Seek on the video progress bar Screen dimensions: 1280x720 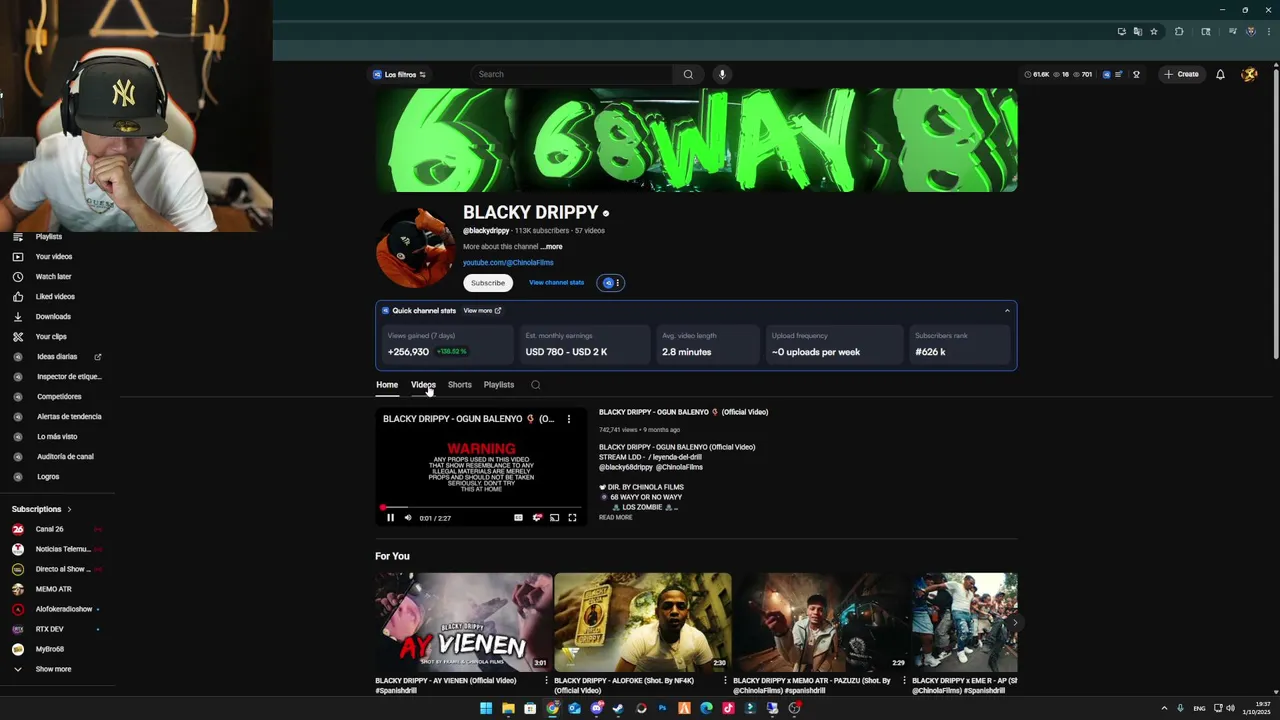coord(481,508)
